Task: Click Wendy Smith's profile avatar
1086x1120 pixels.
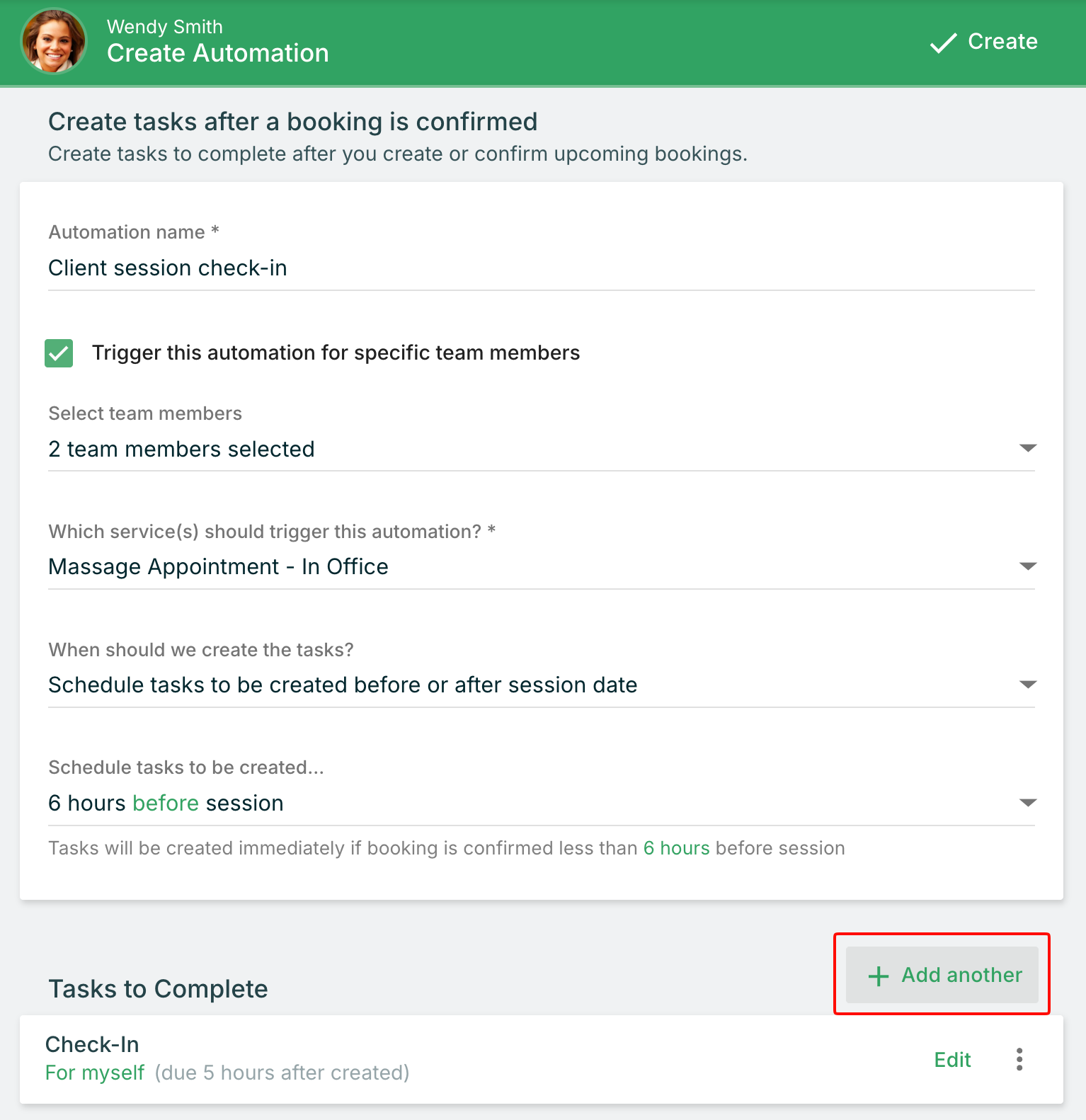Action: pos(54,42)
